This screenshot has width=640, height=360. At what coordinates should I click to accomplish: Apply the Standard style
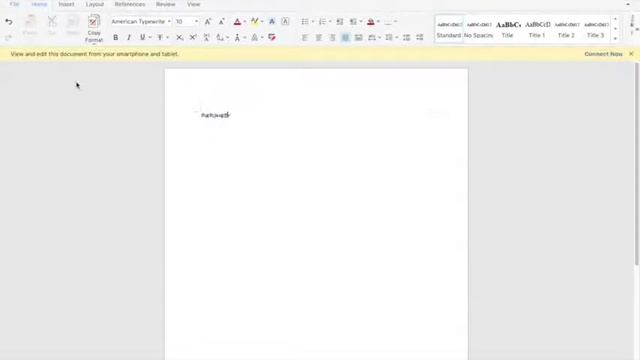pos(449,29)
